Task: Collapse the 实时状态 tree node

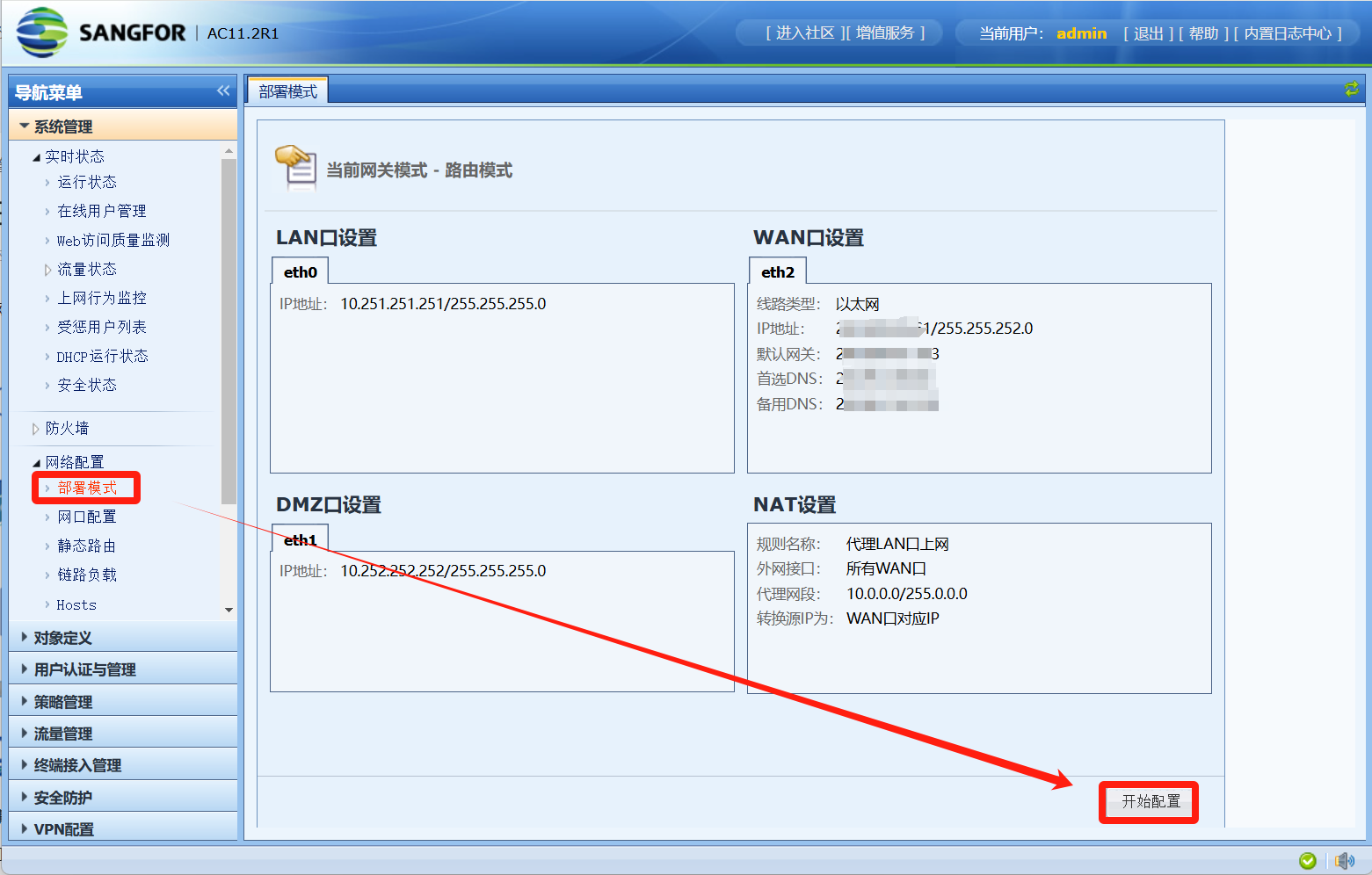Action: pyautogui.click(x=37, y=157)
